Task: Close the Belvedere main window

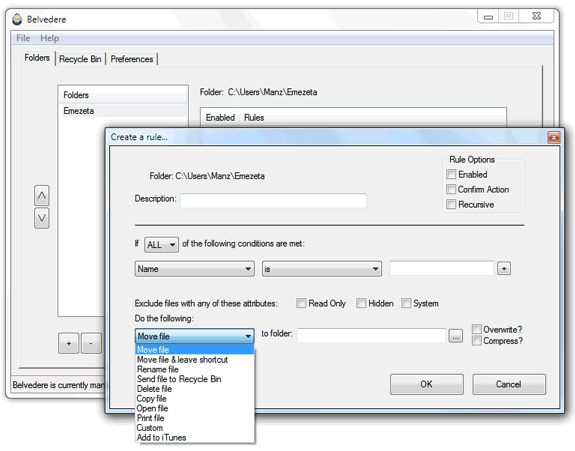Action: (536, 16)
